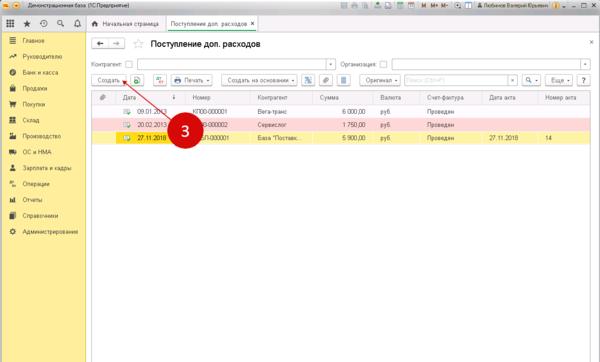
Task: Click the copy document icon beside Создать
Action: (x=137, y=80)
